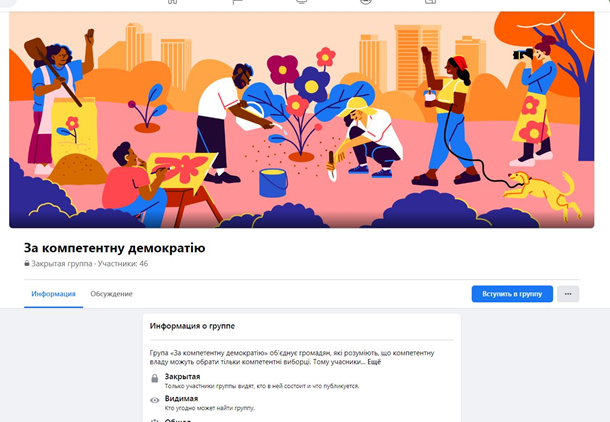Open the three-dots more options button

(568, 294)
